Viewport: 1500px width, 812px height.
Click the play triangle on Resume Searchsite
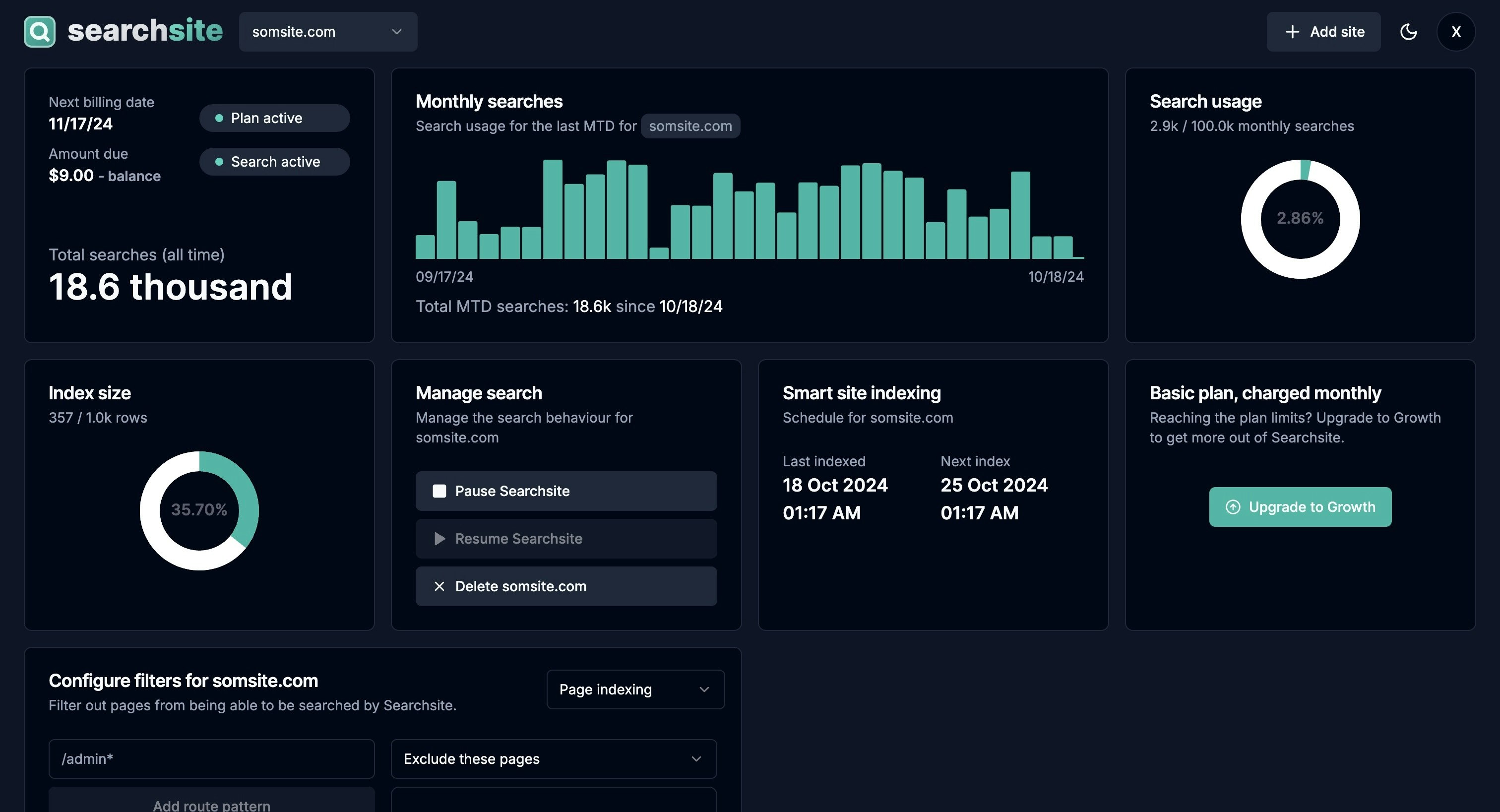click(x=439, y=539)
